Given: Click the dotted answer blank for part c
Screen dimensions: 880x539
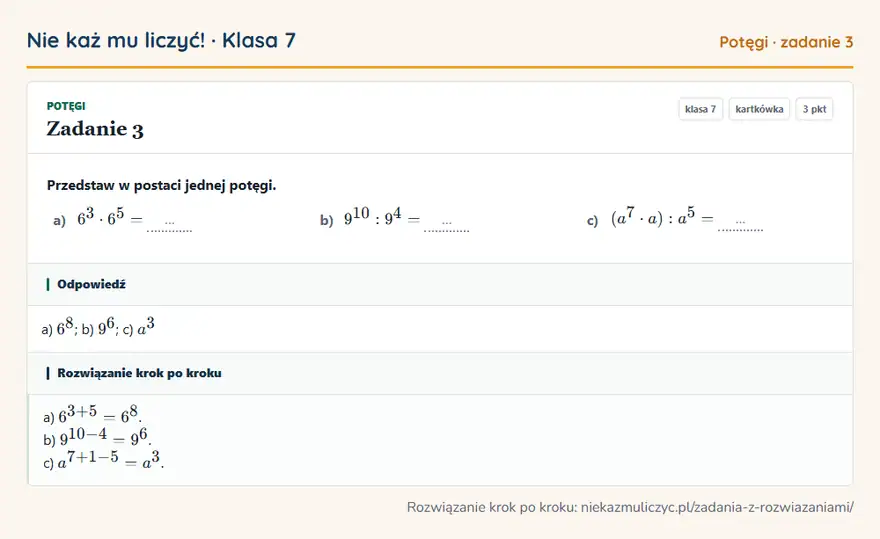Looking at the screenshot, I should click(740, 226).
